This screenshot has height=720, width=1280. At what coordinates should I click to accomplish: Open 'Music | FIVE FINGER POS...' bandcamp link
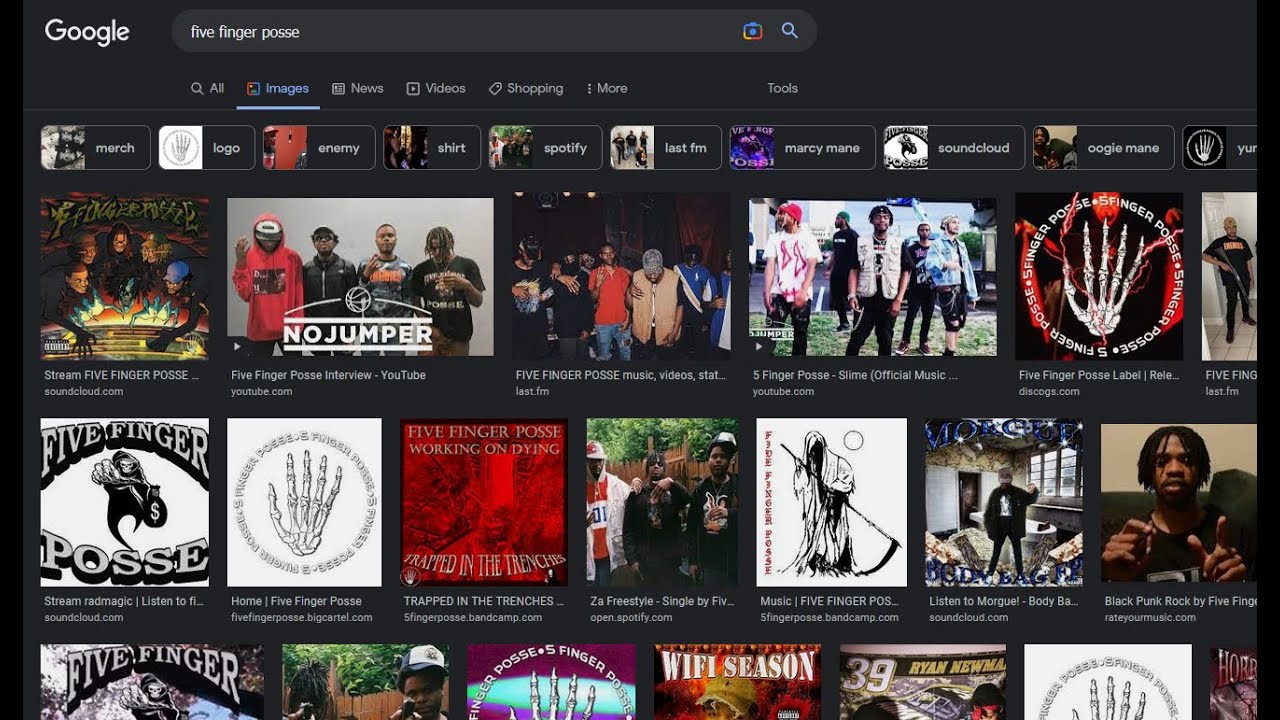tap(829, 601)
